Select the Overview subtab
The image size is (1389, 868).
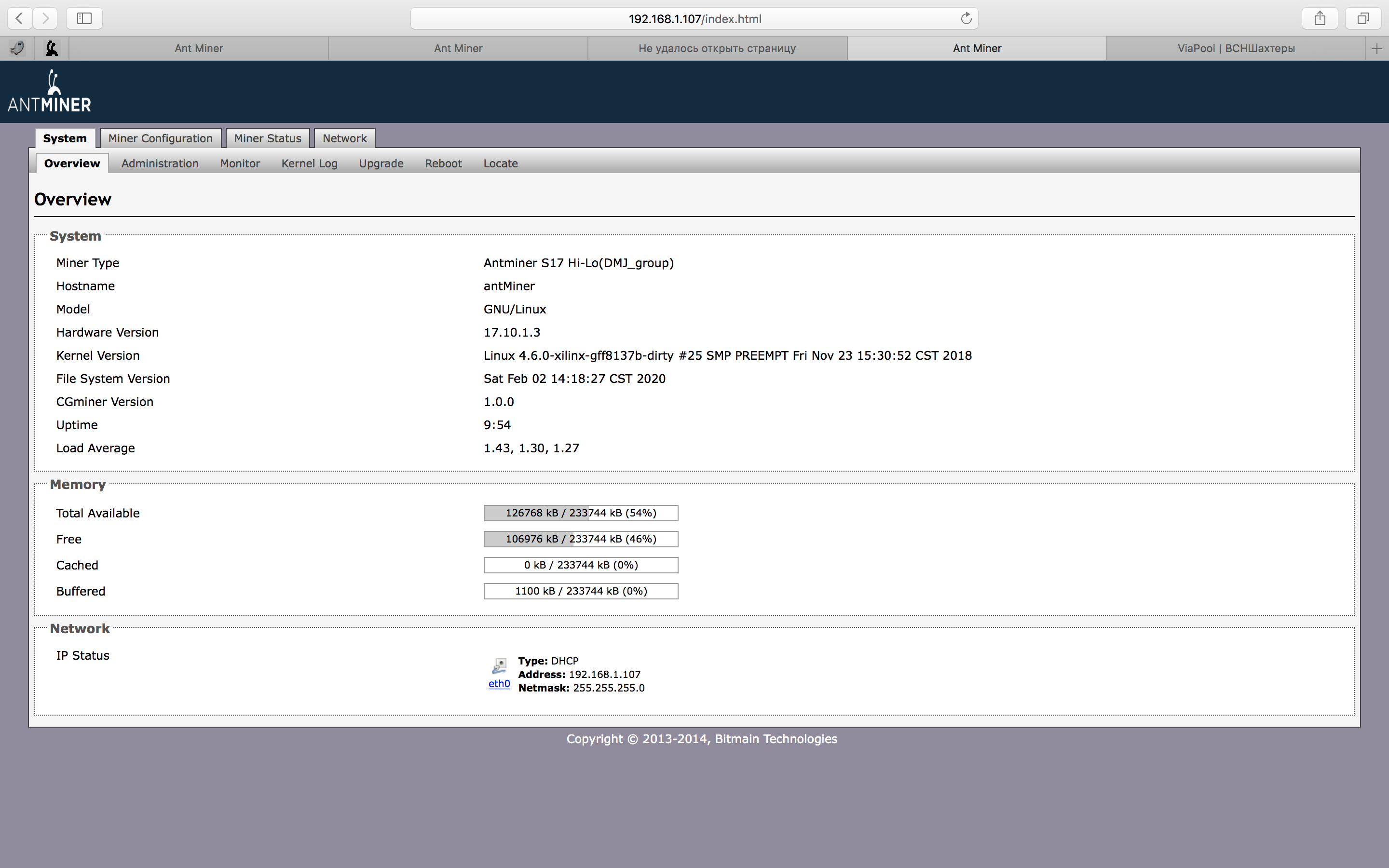(72, 163)
